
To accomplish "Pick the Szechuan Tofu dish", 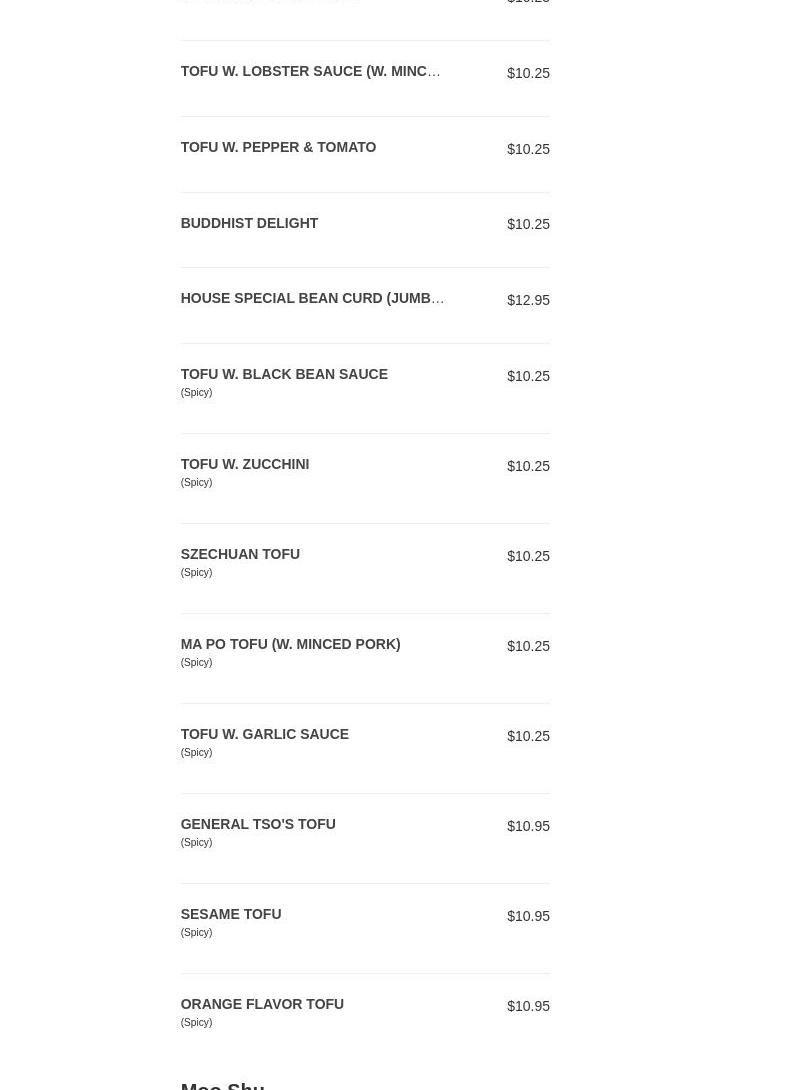I will tap(240, 555).
